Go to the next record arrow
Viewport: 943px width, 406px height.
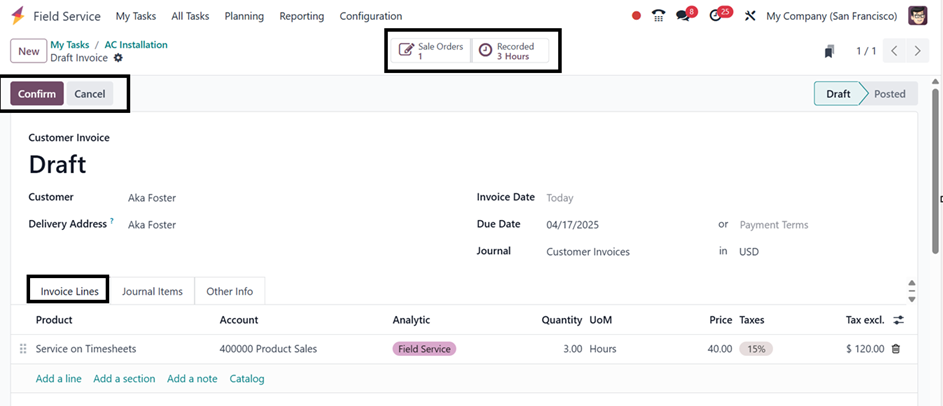click(918, 51)
